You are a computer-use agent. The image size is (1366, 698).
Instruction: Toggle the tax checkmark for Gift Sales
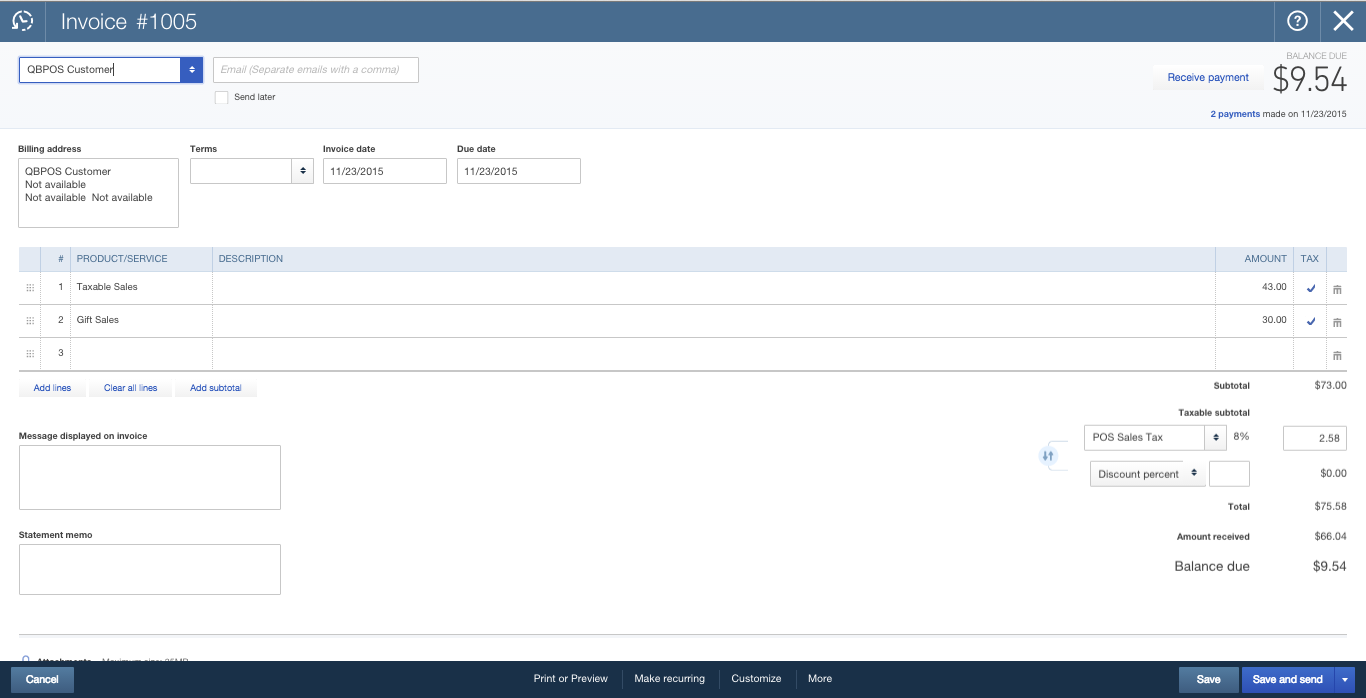click(x=1310, y=321)
